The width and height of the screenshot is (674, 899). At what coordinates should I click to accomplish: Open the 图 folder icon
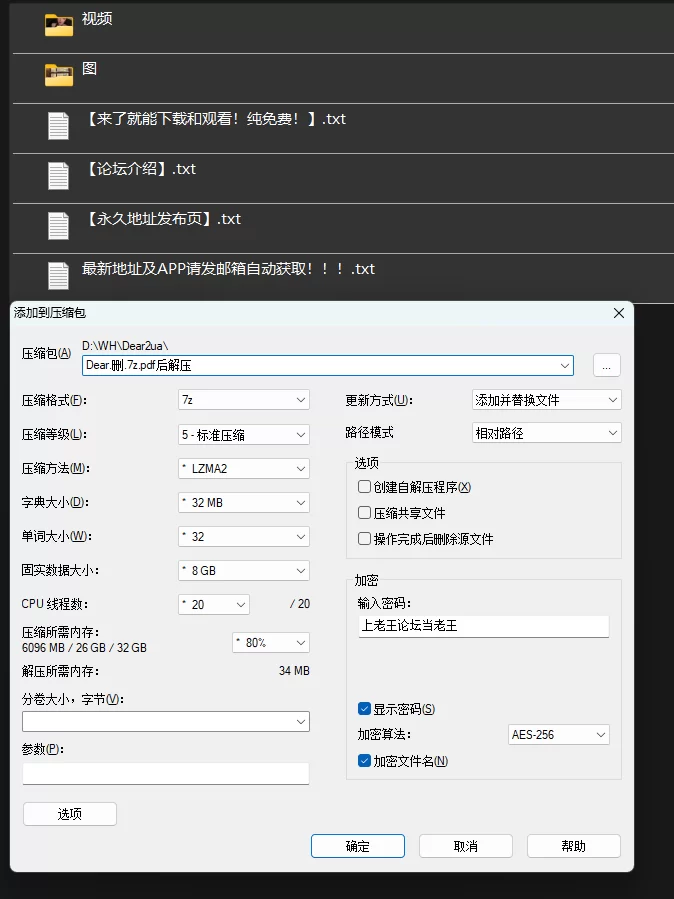[x=58, y=76]
